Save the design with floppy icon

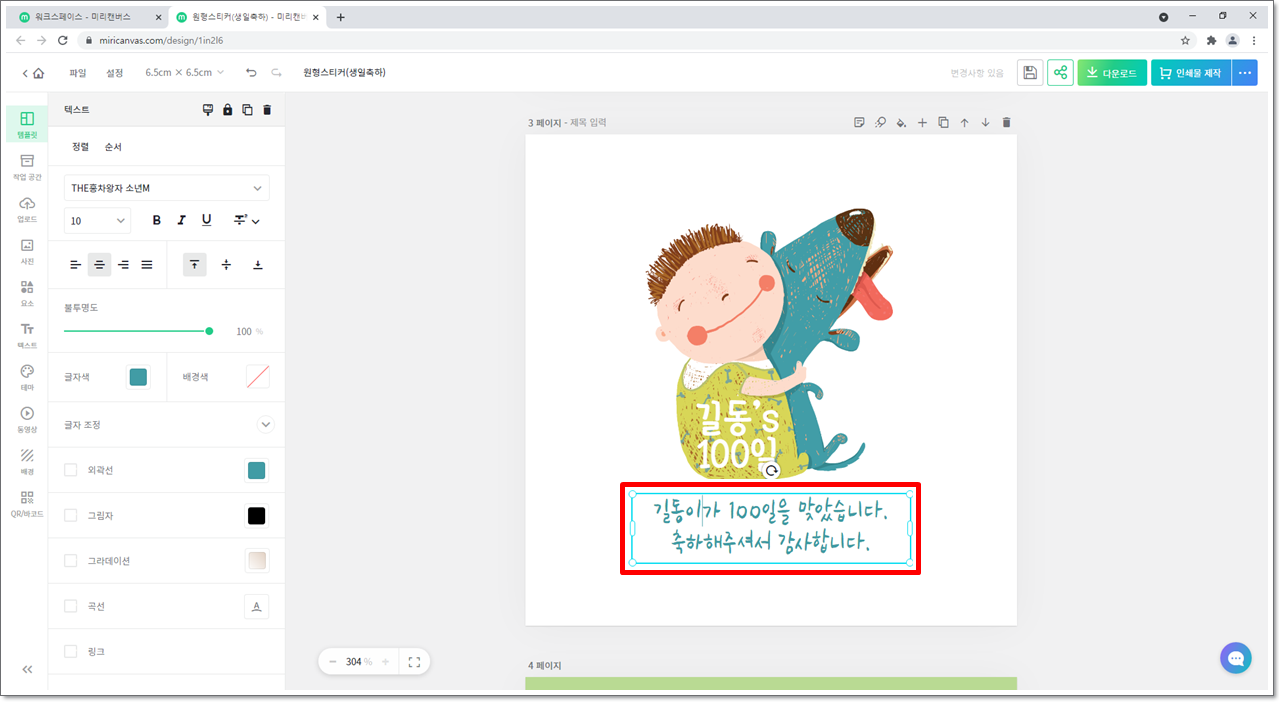pyautogui.click(x=1030, y=73)
